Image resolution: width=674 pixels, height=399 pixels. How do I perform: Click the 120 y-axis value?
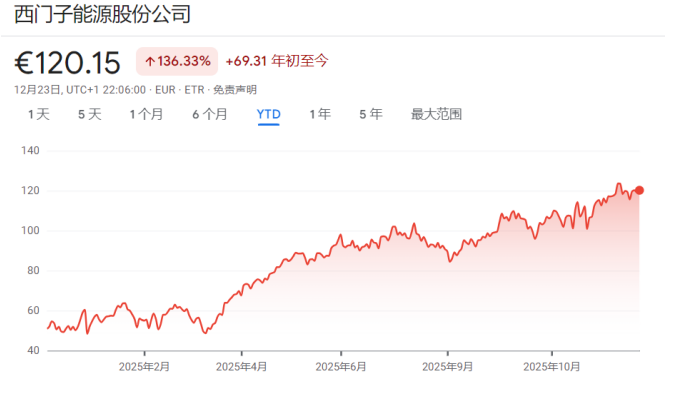pos(30,190)
